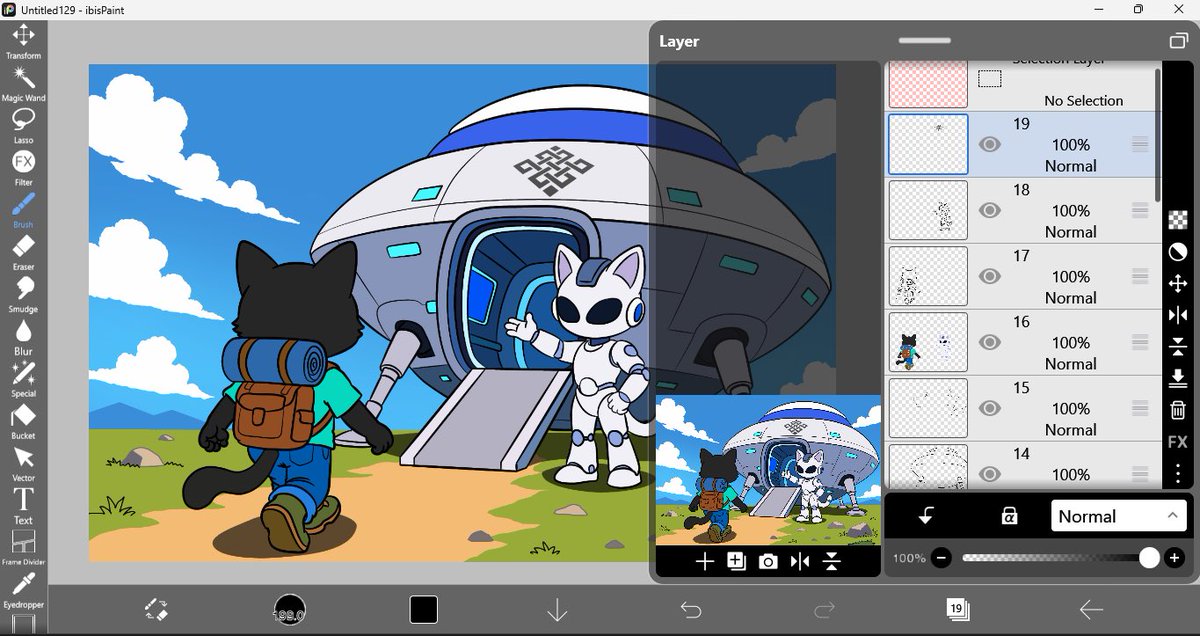Hide layer 14 with eye icon
The height and width of the screenshot is (636, 1200).
tap(990, 474)
